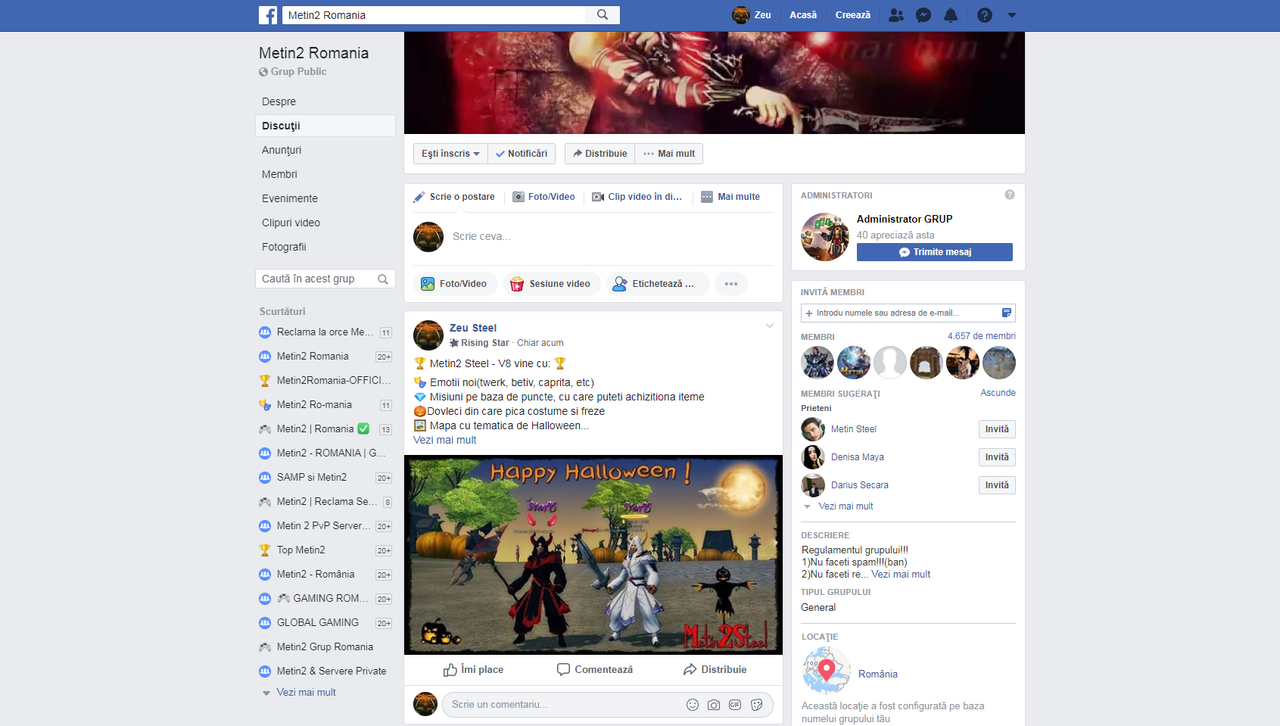The width and height of the screenshot is (1280, 726).
Task: Click the friend requests icon
Action: point(896,15)
